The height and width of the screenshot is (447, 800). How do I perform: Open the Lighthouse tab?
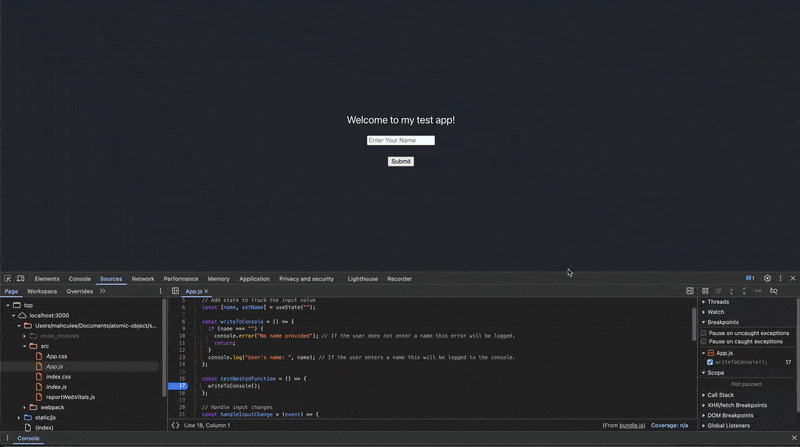(x=363, y=279)
